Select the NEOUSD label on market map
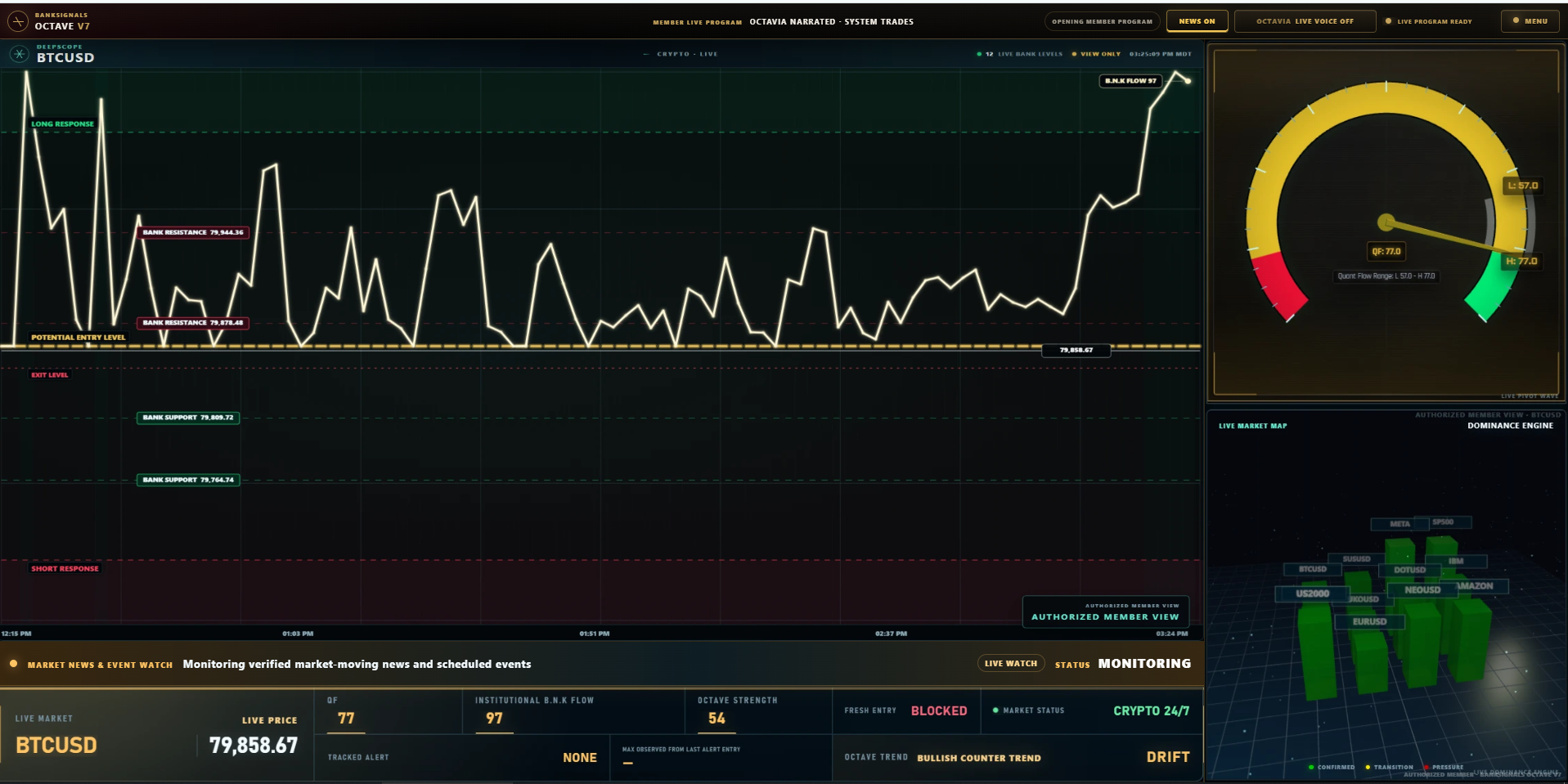Viewport: 1568px width, 784px height. [1422, 589]
